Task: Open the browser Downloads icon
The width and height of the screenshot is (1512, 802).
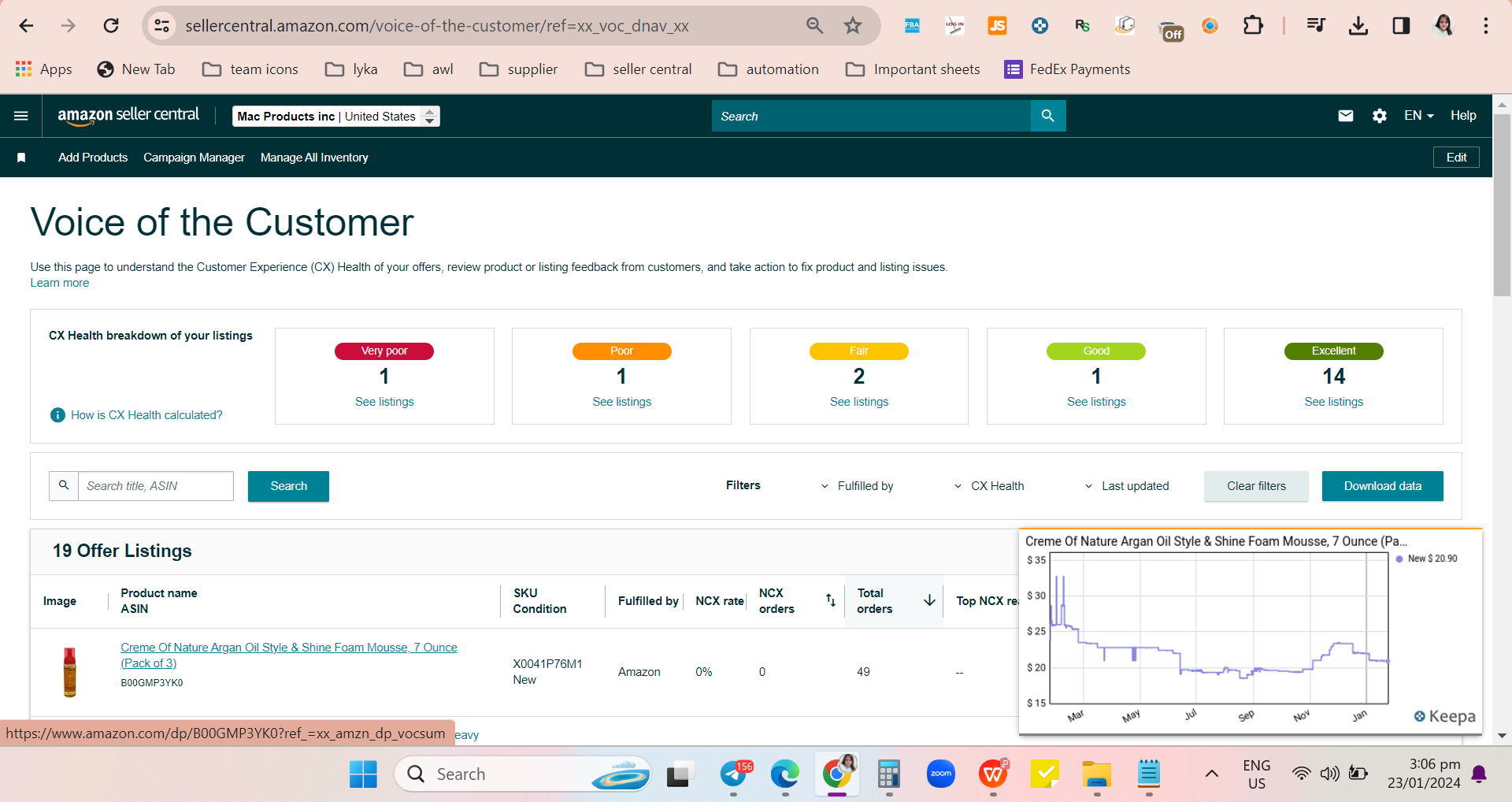Action: tap(1358, 26)
